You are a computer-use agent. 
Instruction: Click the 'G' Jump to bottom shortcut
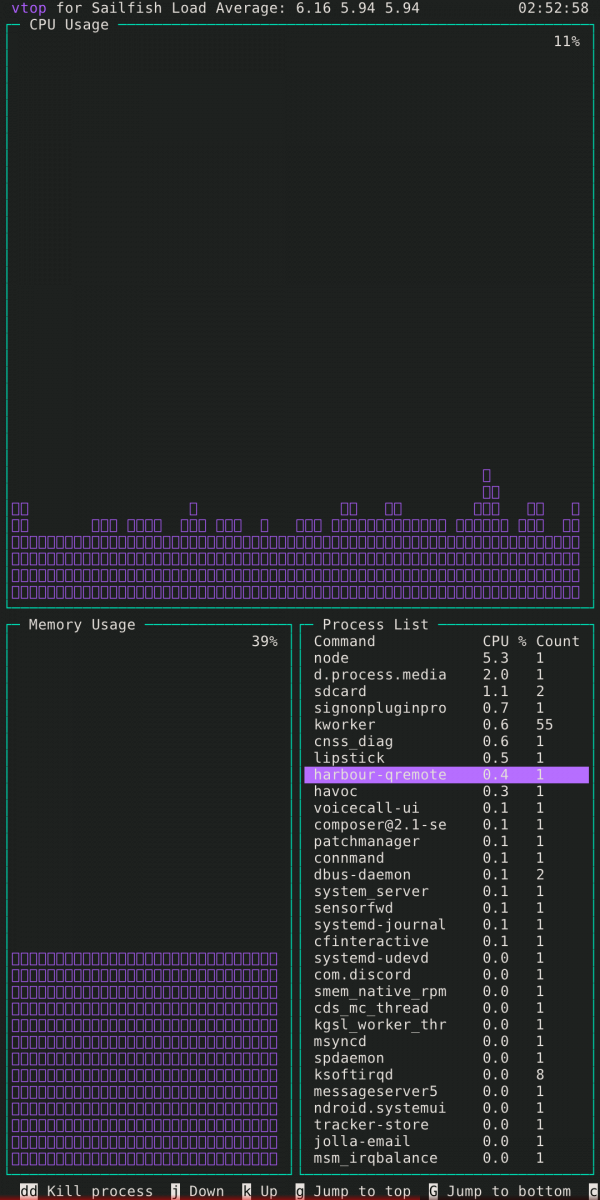click(499, 1191)
